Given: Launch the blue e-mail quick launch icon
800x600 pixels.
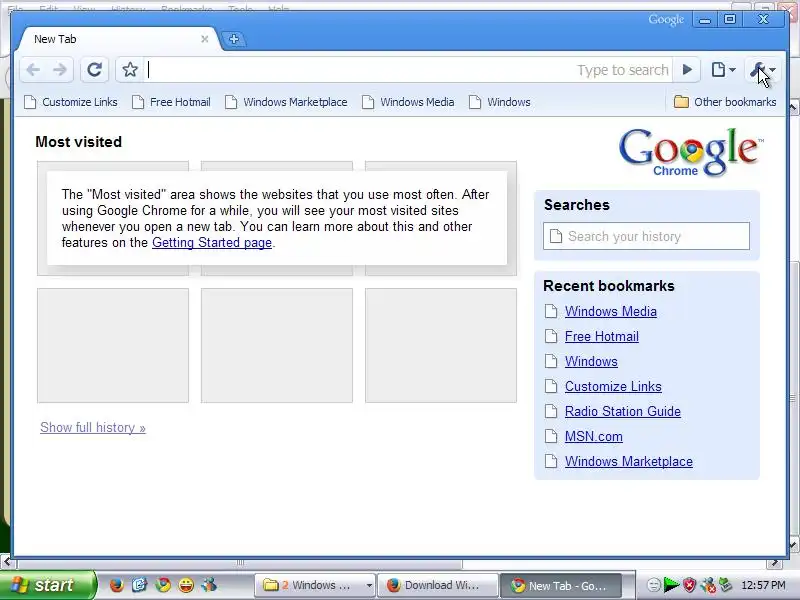Looking at the screenshot, I should (x=139, y=585).
